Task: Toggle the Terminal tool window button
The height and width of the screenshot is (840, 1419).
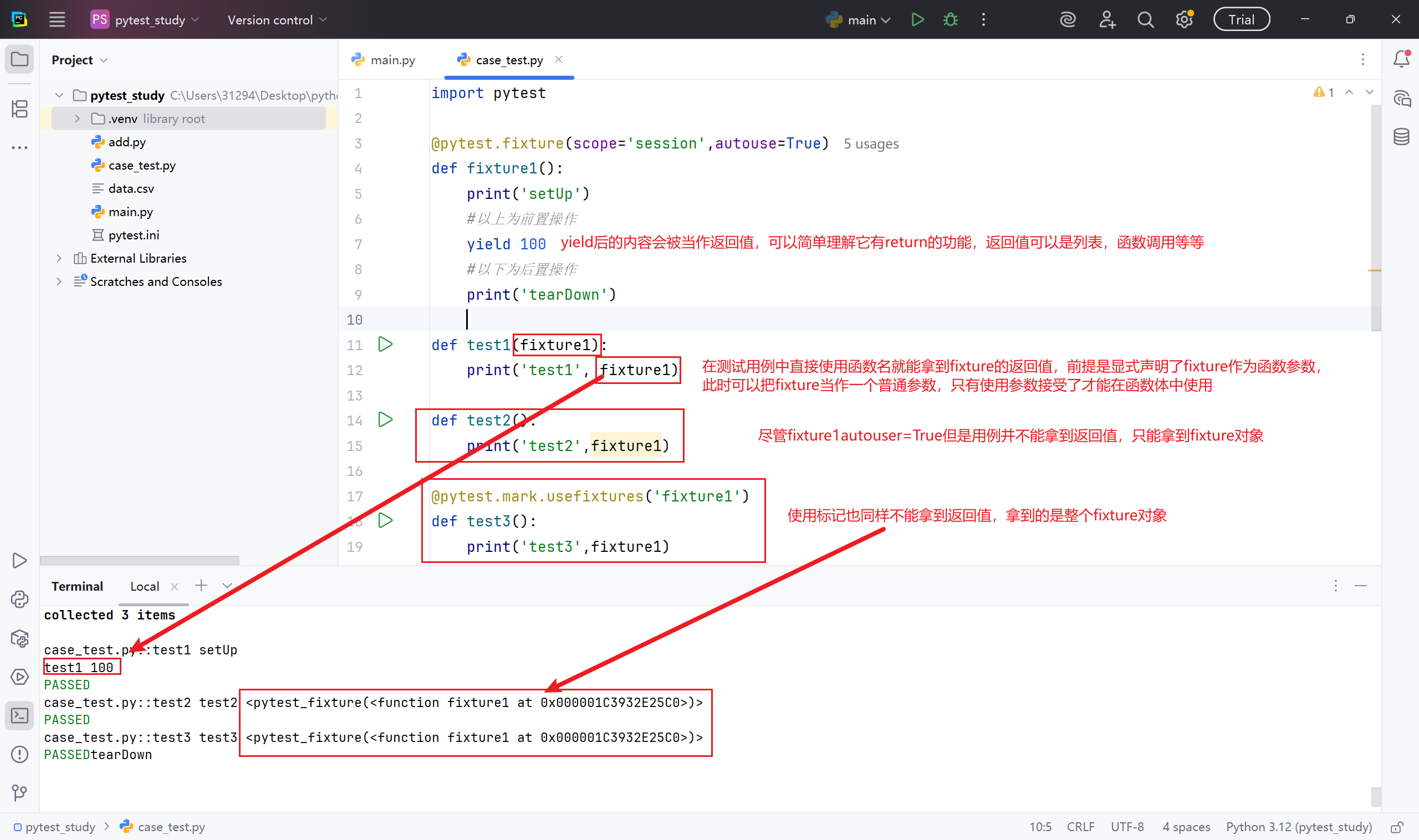Action: 20,715
